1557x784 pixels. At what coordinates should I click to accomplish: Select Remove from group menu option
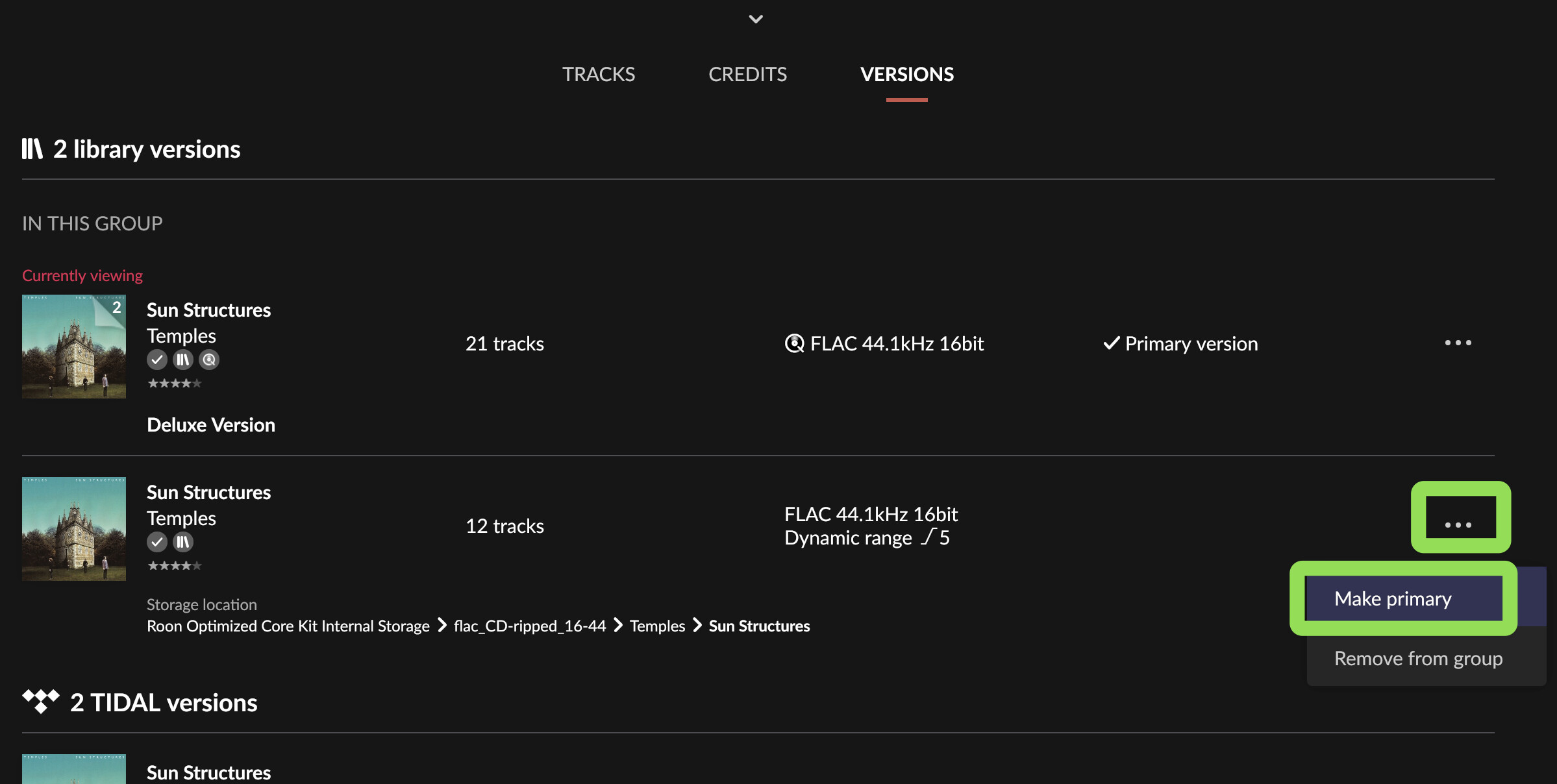(1418, 658)
